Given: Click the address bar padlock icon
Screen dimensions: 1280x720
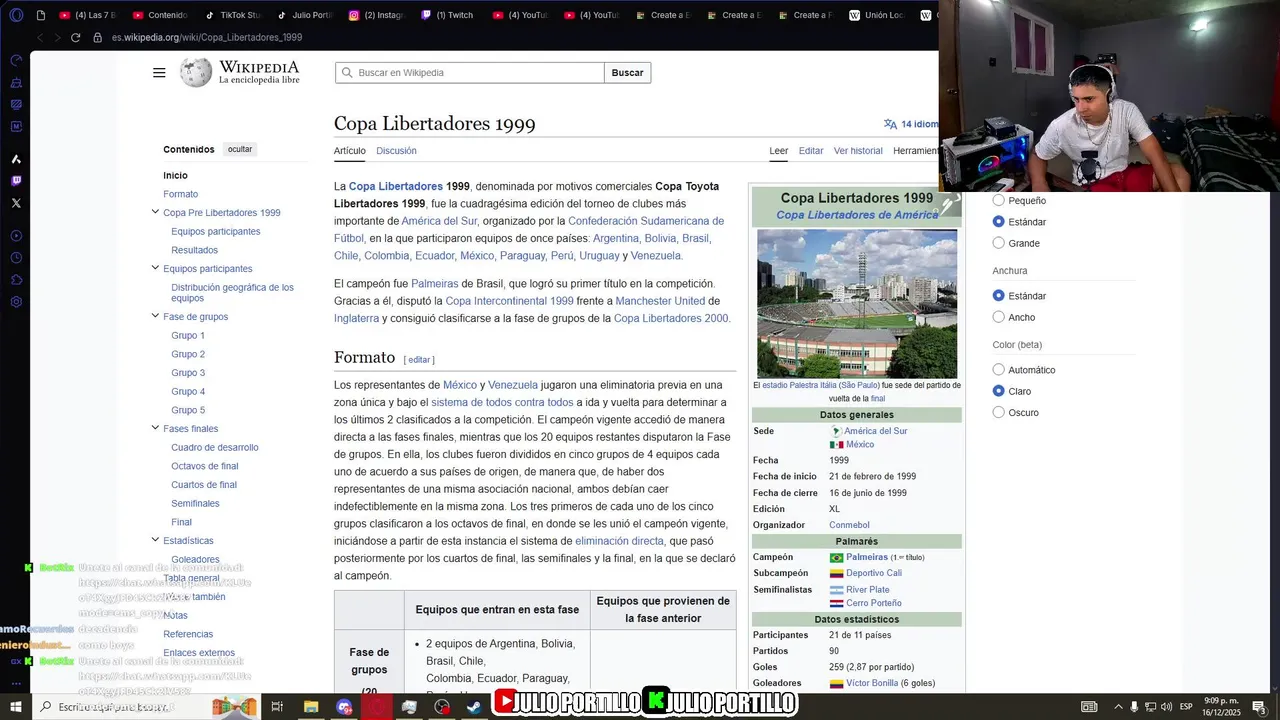Looking at the screenshot, I should 98,37.
